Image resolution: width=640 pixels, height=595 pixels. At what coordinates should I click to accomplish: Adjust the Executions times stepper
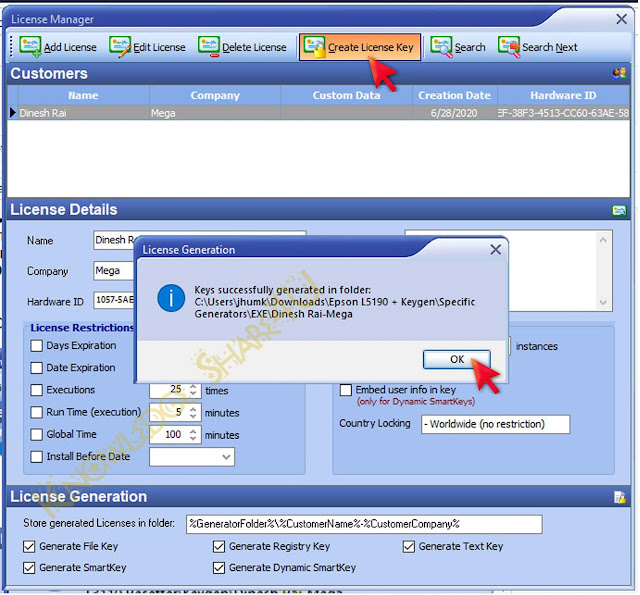coord(193,390)
